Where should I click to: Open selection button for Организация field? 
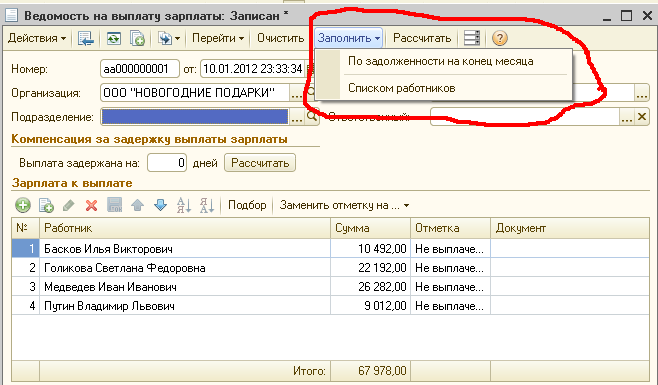click(x=297, y=93)
